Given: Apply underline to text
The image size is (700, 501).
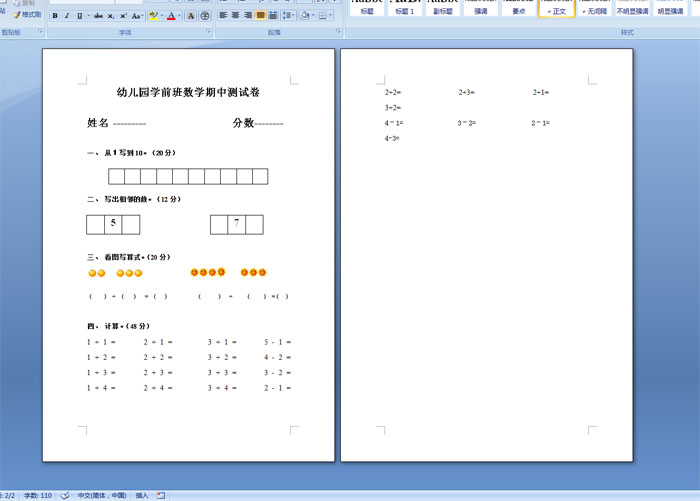Looking at the screenshot, I should coord(79,16).
